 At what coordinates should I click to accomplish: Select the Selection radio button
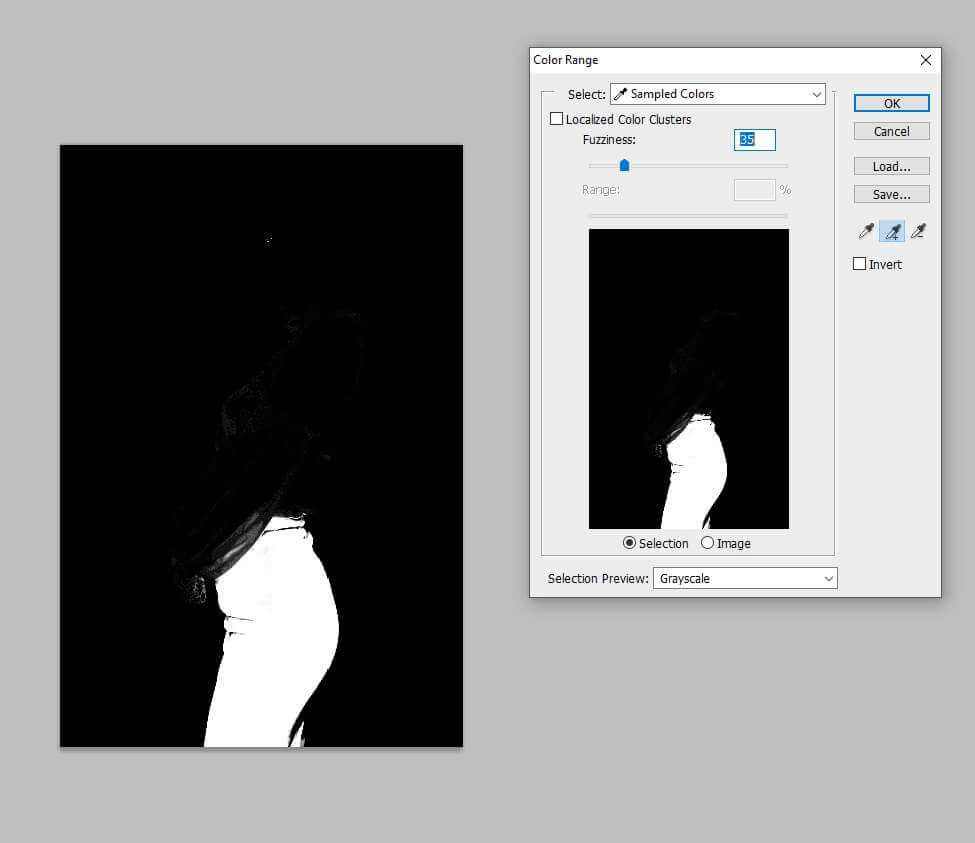pyautogui.click(x=629, y=543)
